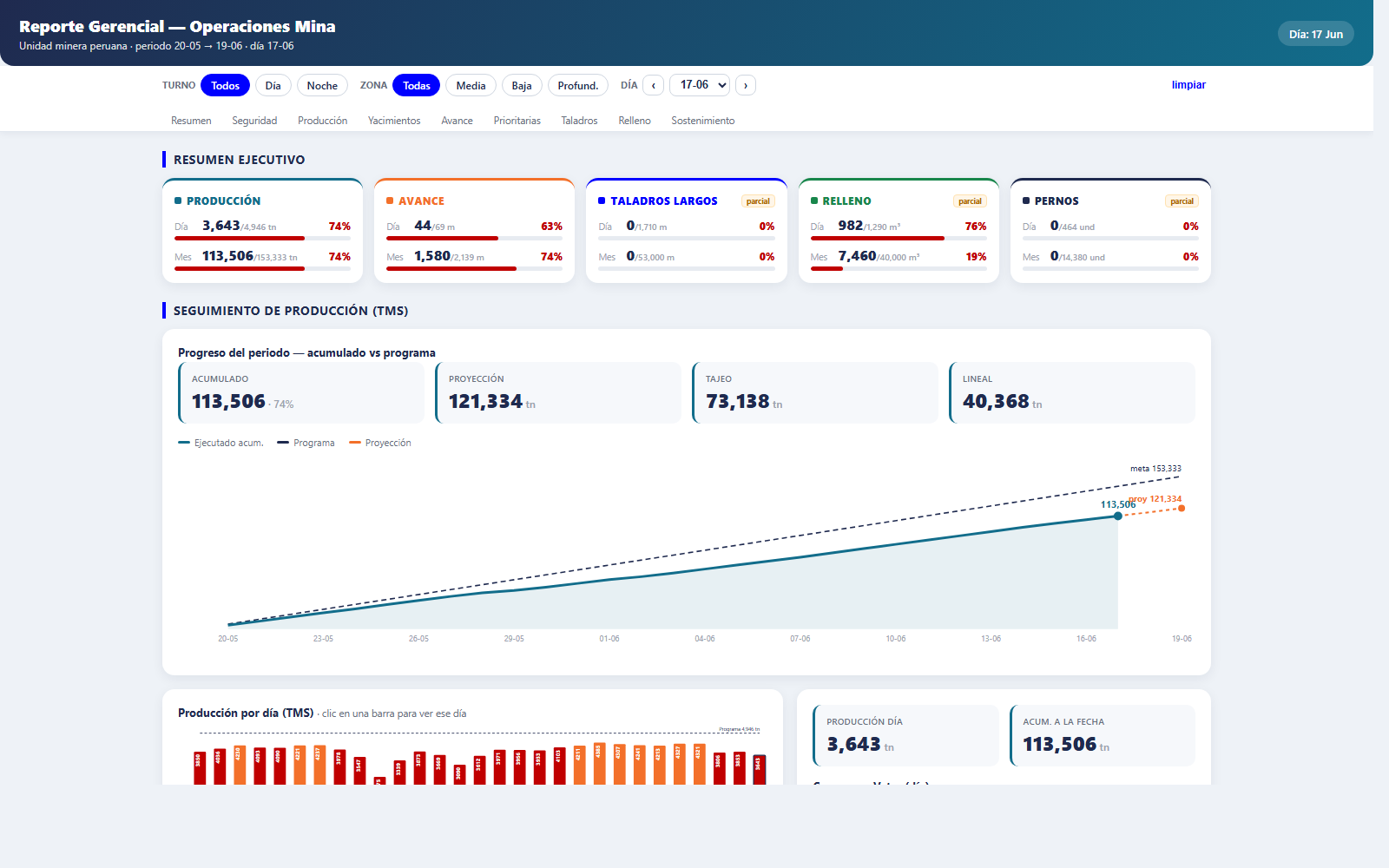
Task: Click the green Relleno card icon
Action: tap(814, 201)
